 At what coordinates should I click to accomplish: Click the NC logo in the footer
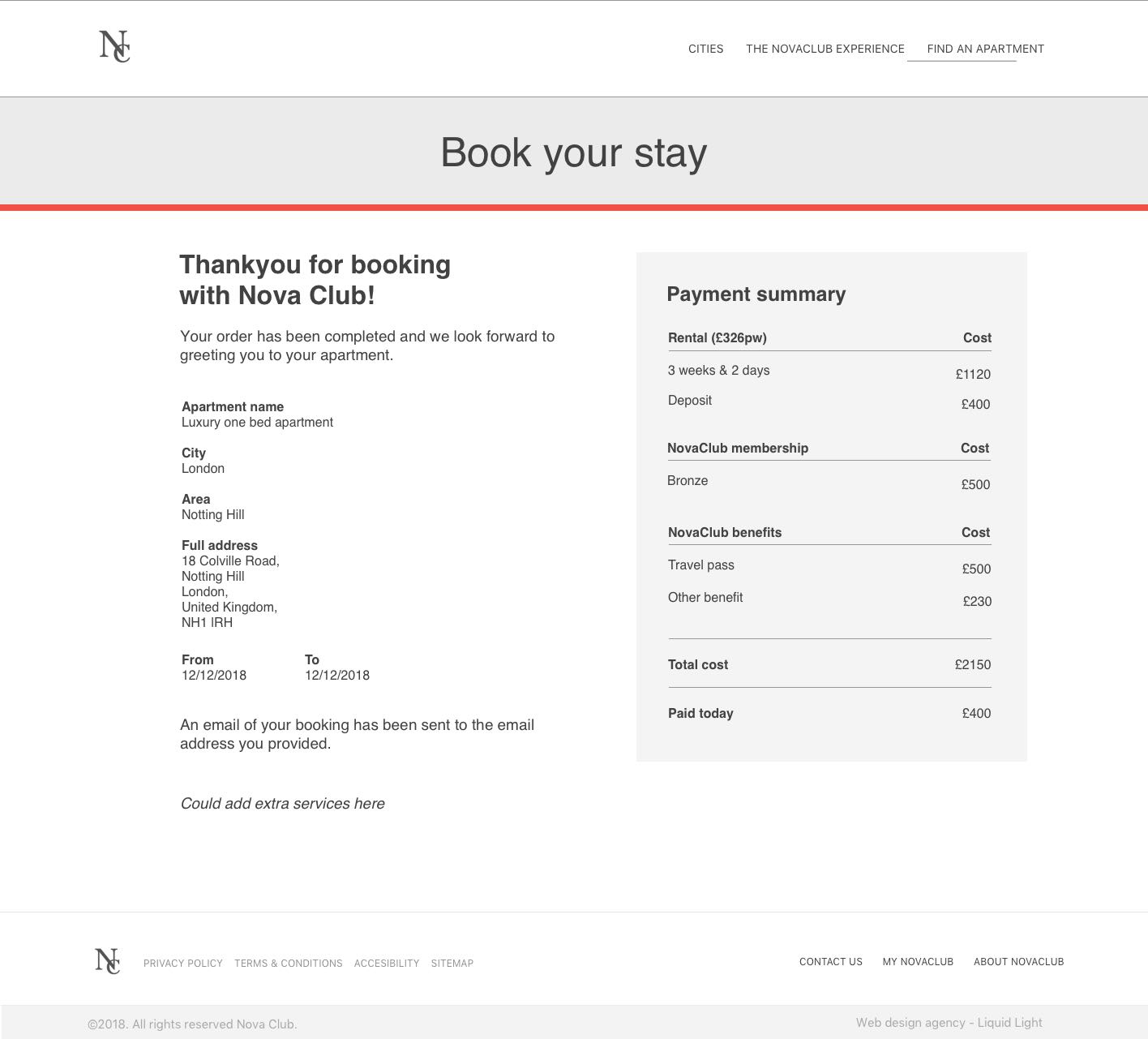[x=108, y=961]
